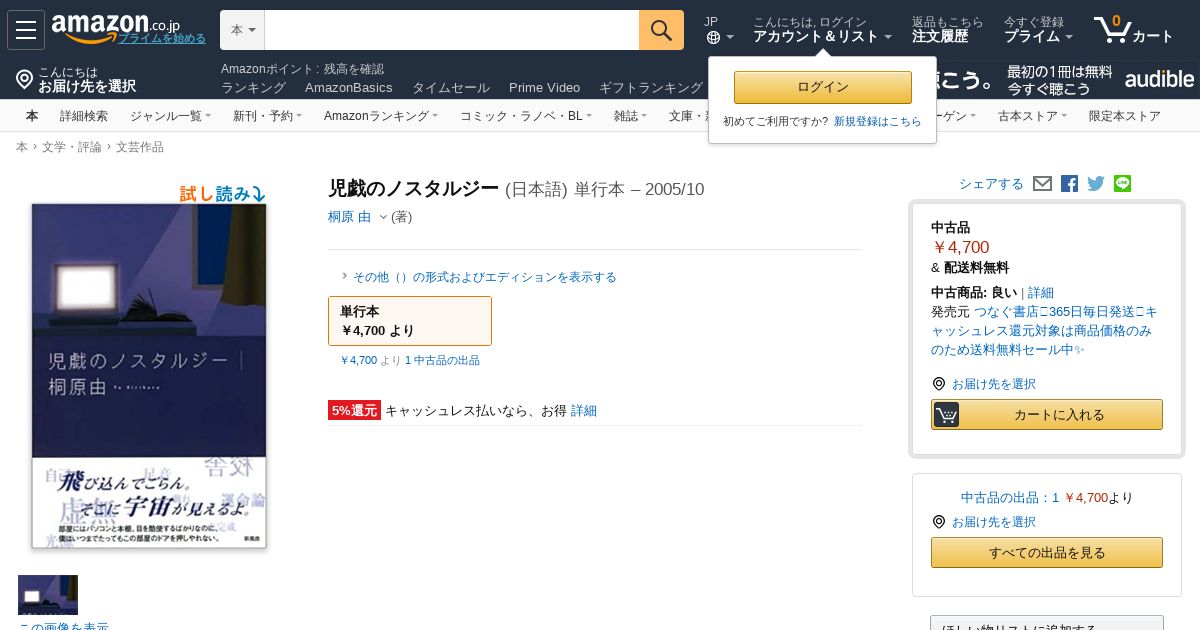
Task: Click the すべての出品を見る button
Action: pos(1047,553)
